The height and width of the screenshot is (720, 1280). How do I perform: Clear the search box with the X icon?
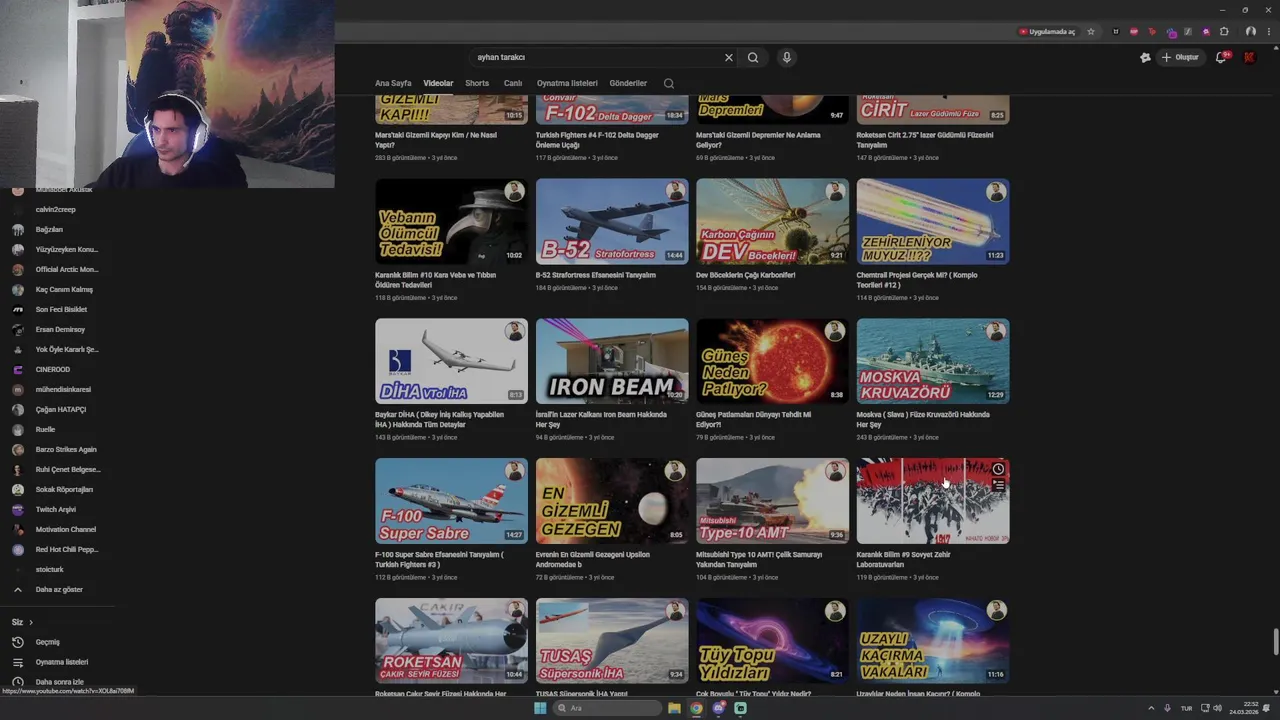click(x=729, y=58)
